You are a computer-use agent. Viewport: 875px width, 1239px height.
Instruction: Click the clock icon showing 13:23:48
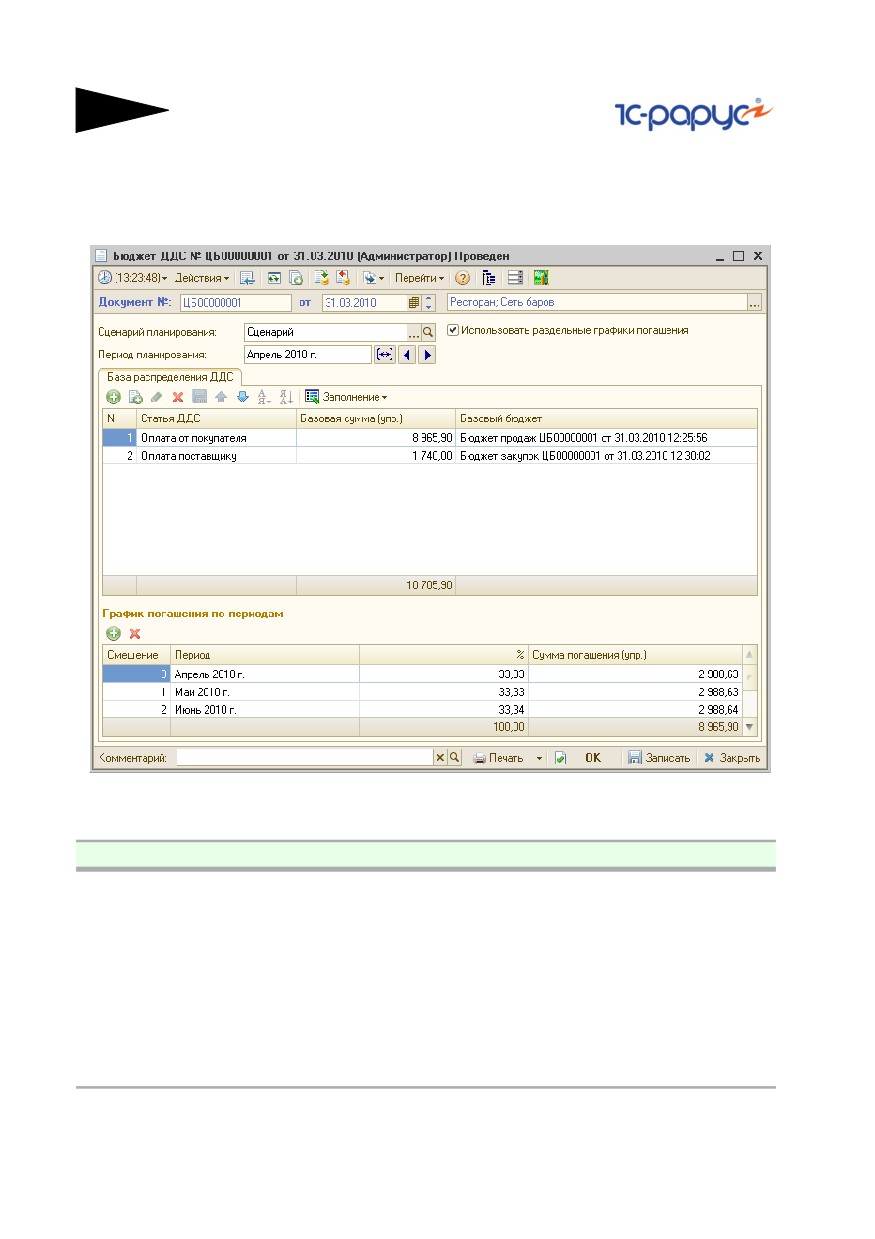[104, 278]
